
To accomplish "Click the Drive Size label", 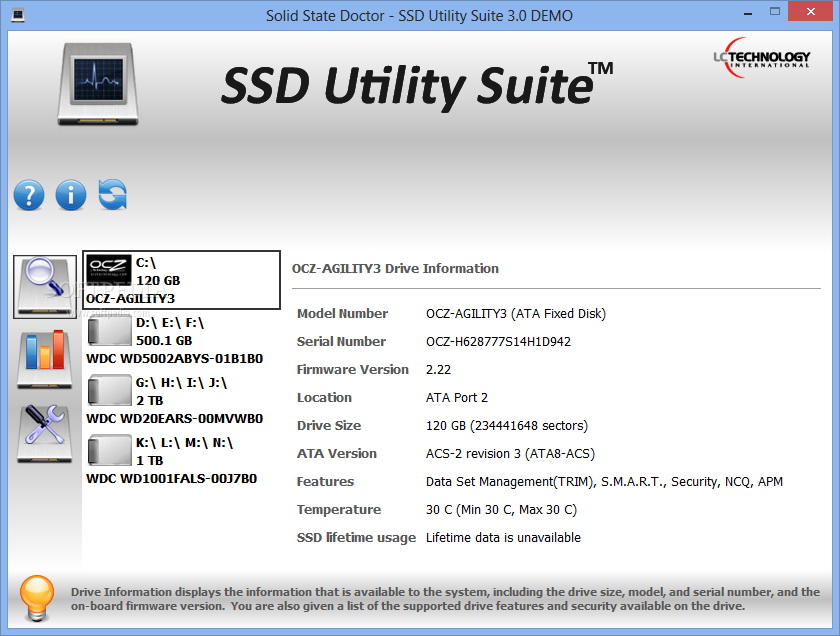I will [329, 425].
